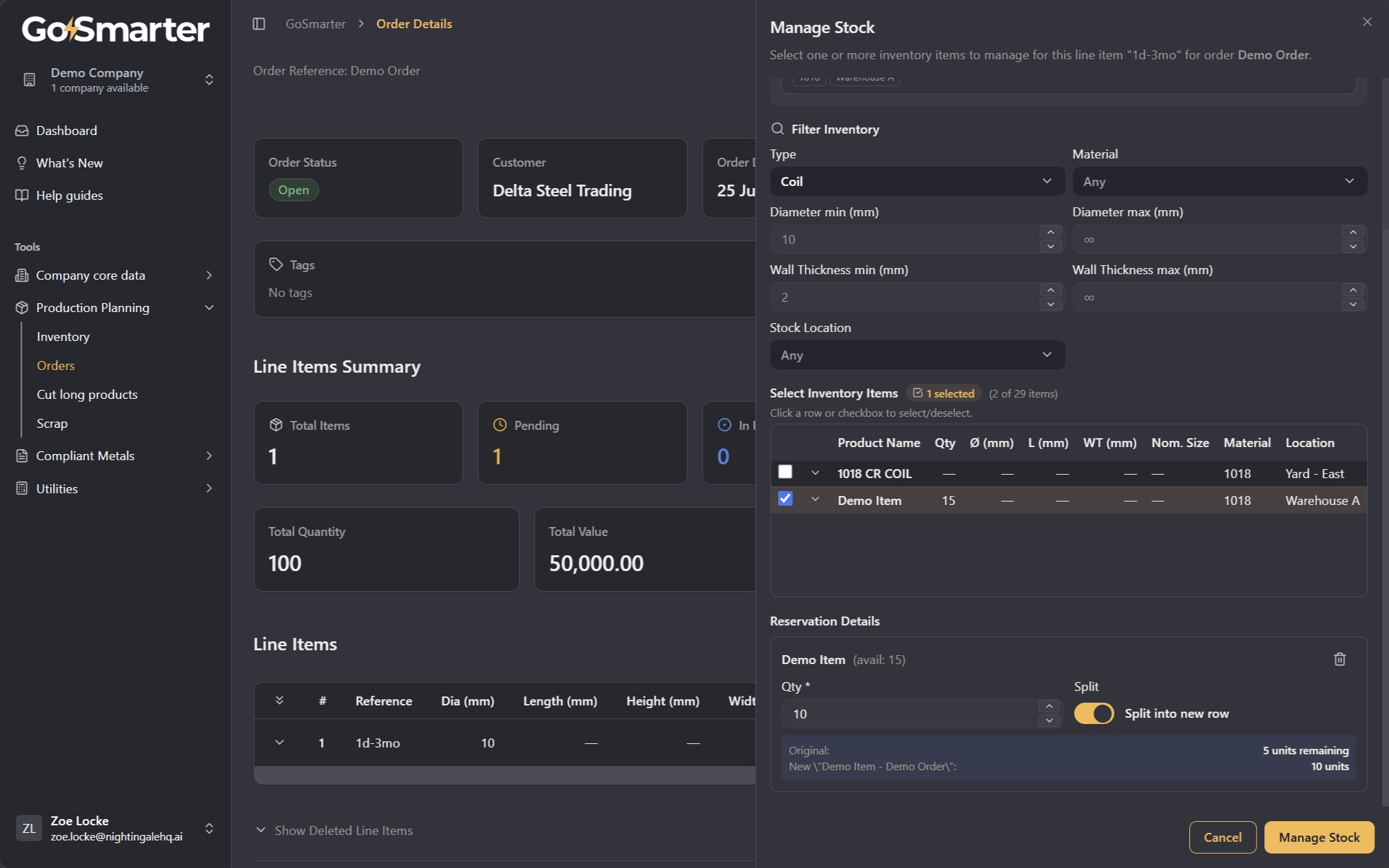Open Scrap page

(x=52, y=424)
